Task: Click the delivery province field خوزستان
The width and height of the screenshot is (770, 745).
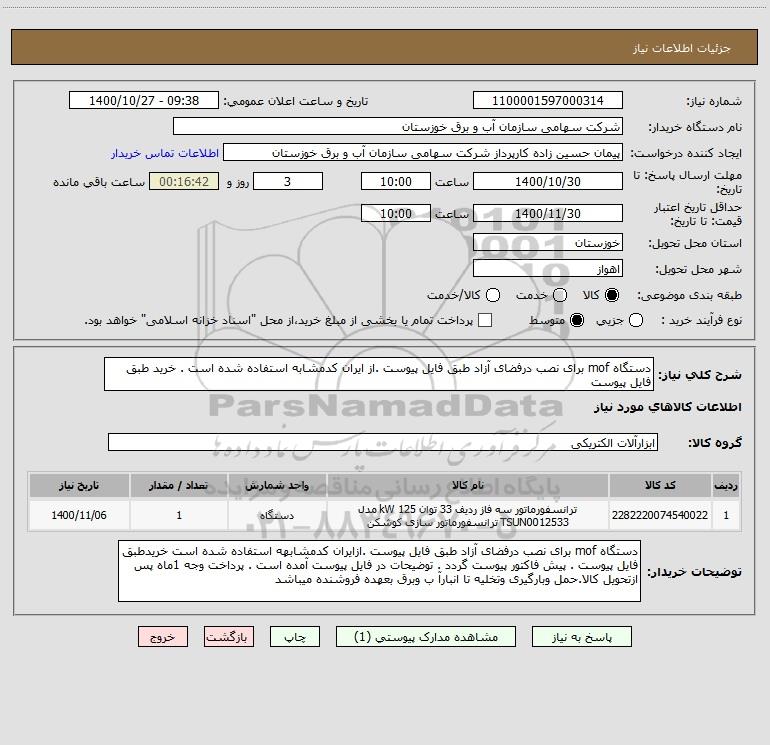Action: pos(548,243)
